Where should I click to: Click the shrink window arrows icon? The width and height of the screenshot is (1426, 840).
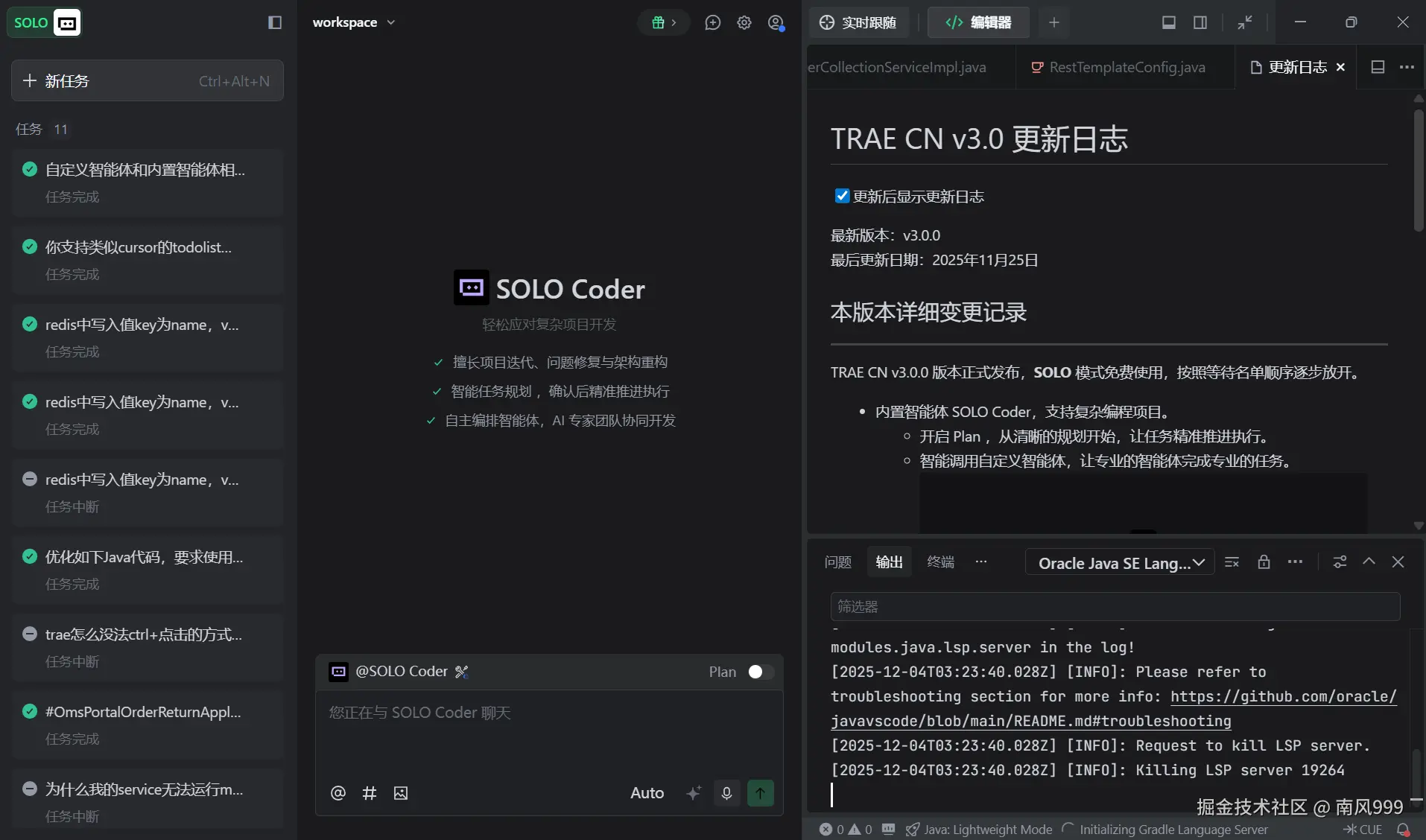pos(1245,22)
